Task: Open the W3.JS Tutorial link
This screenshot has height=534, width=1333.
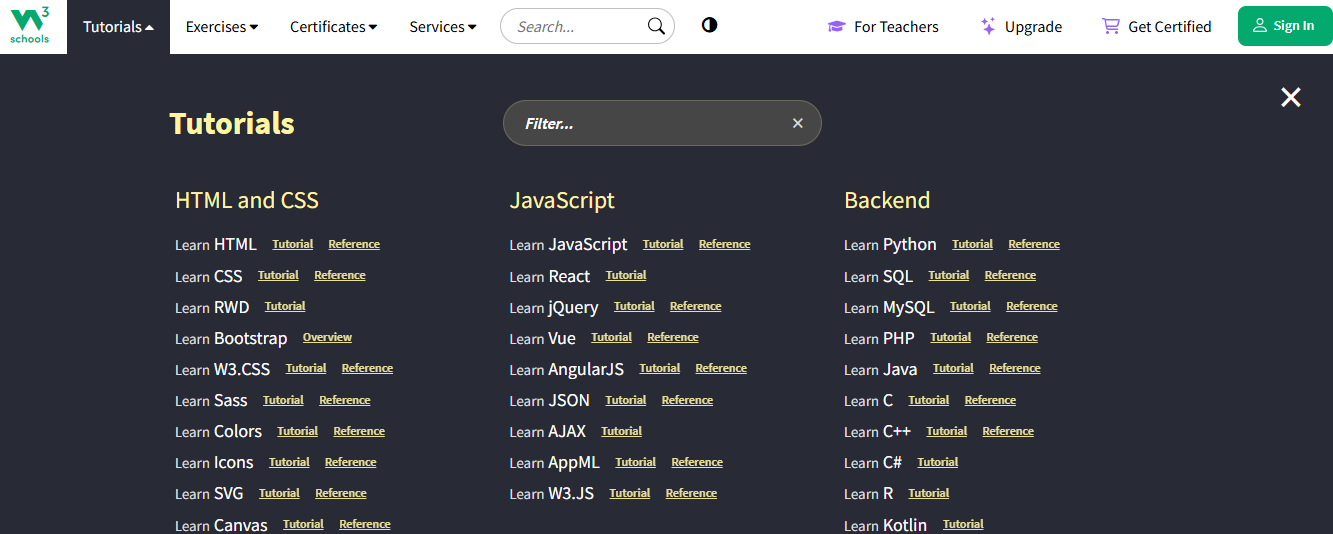Action: point(630,493)
